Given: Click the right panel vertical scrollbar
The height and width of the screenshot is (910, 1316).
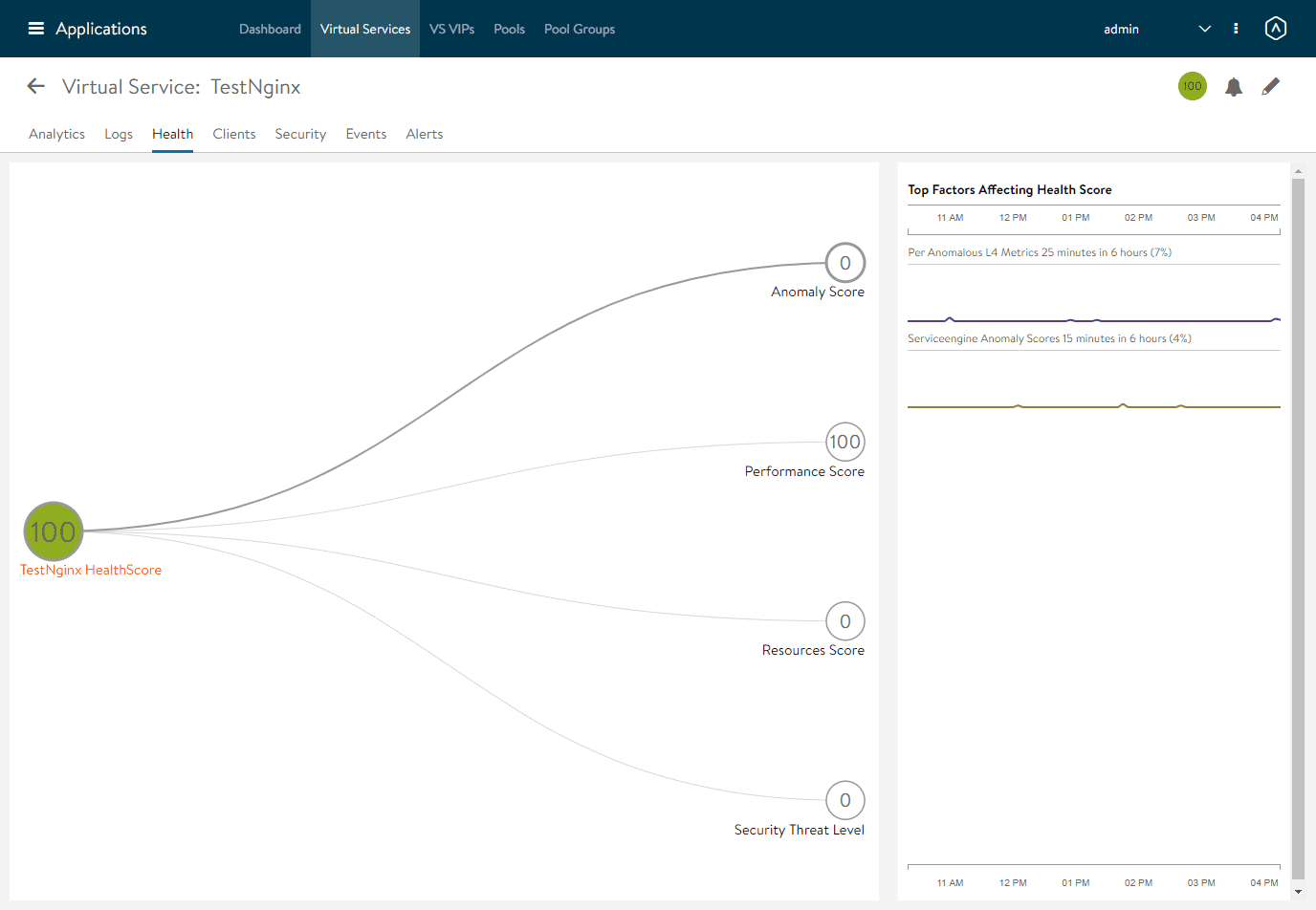Looking at the screenshot, I should pos(1298,526).
